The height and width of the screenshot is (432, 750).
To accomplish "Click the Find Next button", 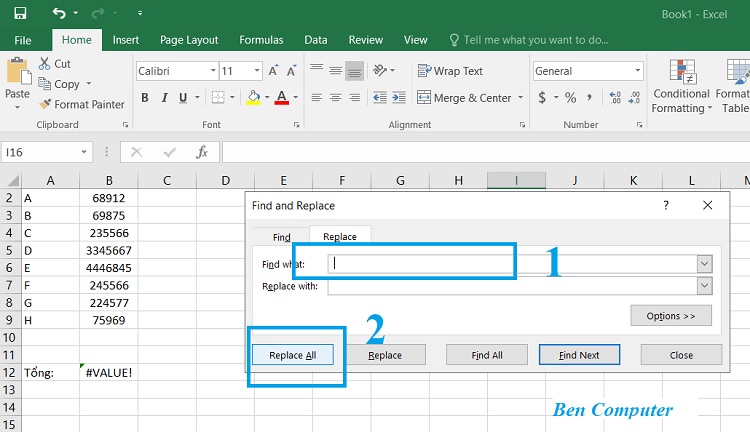I will [579, 355].
